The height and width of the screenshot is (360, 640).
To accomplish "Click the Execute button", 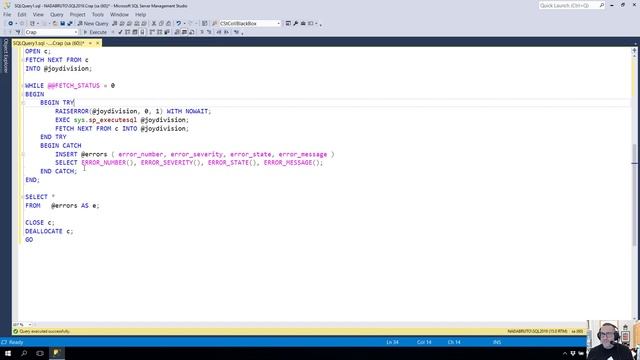I will pos(95,32).
